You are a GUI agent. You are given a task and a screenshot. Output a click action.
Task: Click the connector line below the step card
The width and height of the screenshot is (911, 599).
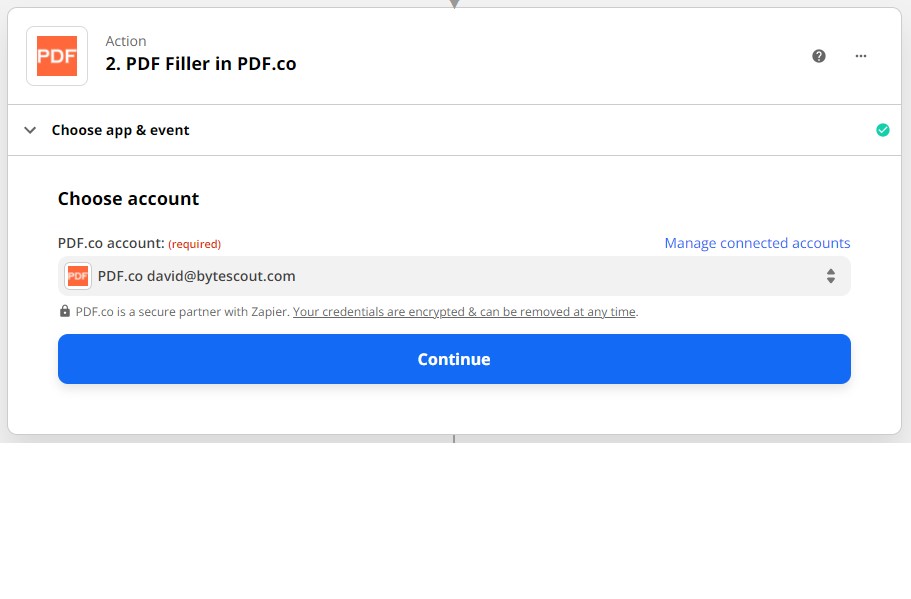coord(454,439)
